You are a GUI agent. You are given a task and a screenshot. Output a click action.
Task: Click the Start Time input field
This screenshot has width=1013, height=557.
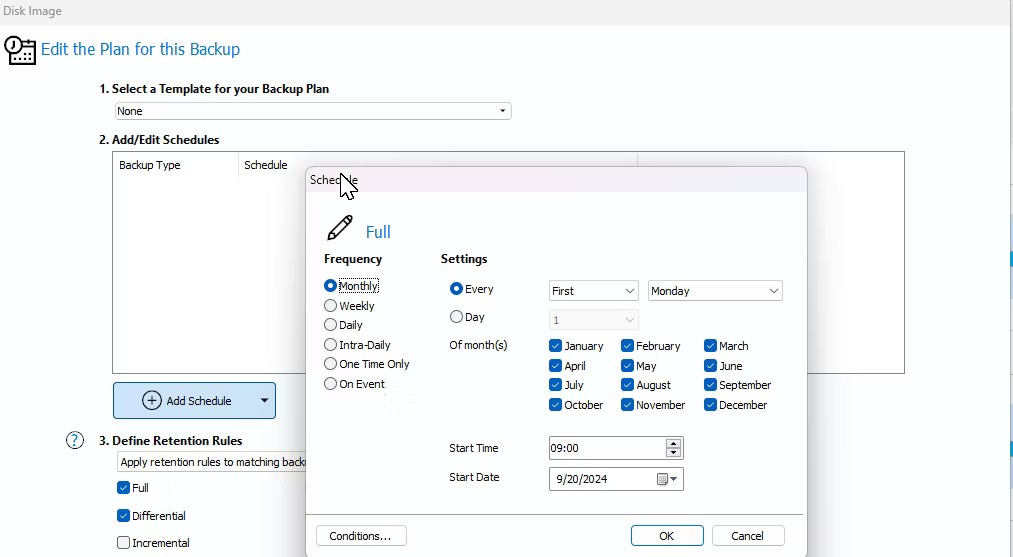[x=606, y=449]
